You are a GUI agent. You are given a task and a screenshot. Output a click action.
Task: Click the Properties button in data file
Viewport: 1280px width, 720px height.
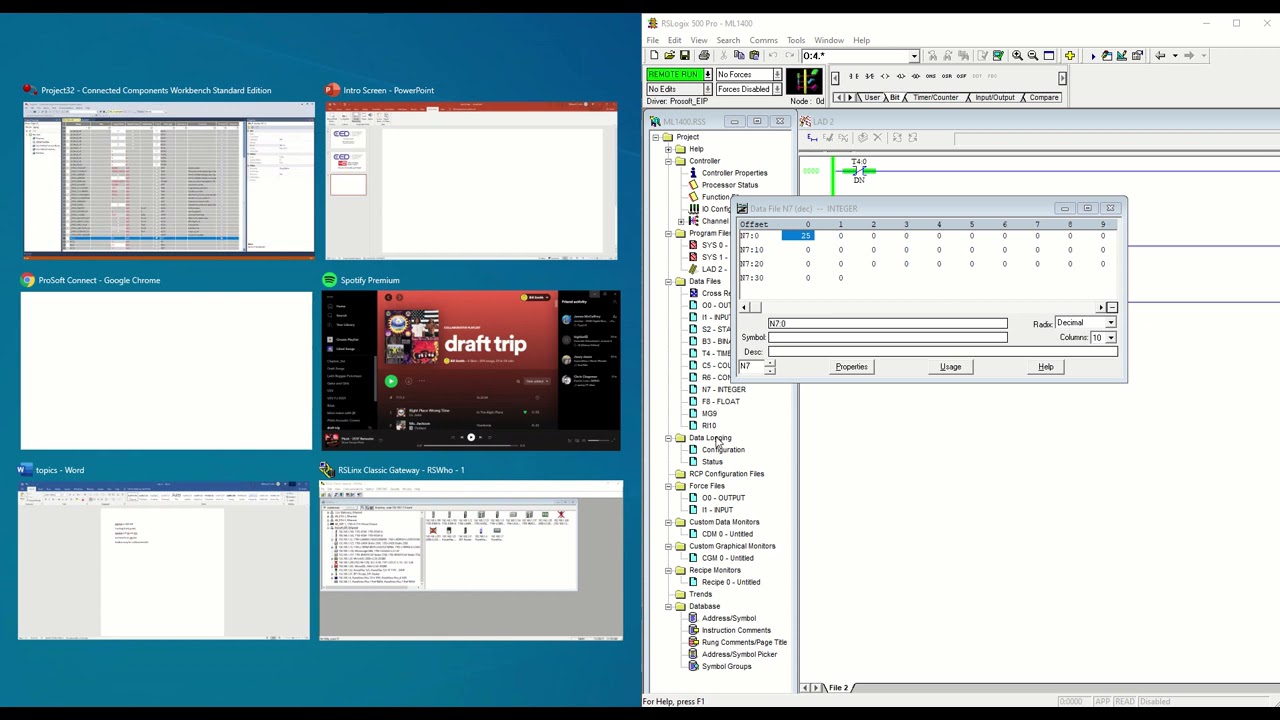pos(852,367)
